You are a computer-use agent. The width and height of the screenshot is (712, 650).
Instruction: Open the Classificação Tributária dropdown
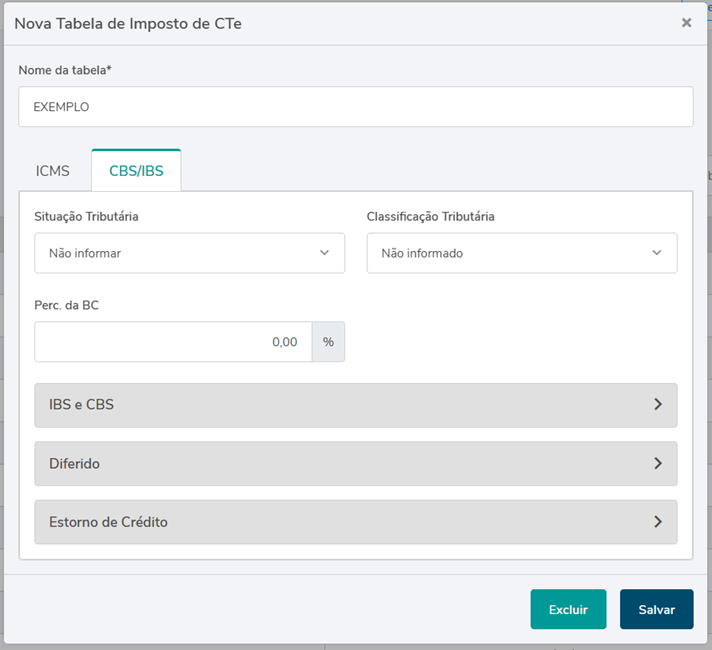(x=521, y=253)
